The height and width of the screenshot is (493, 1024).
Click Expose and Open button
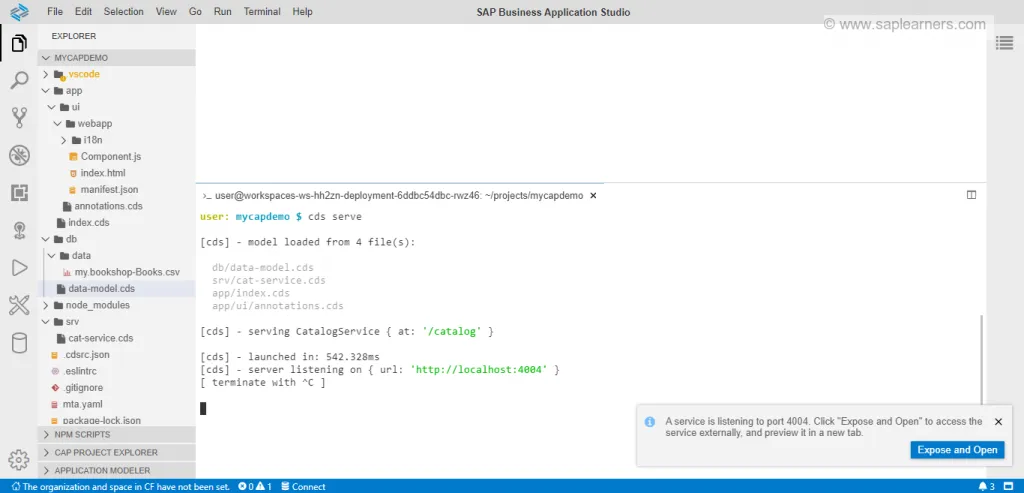point(957,450)
